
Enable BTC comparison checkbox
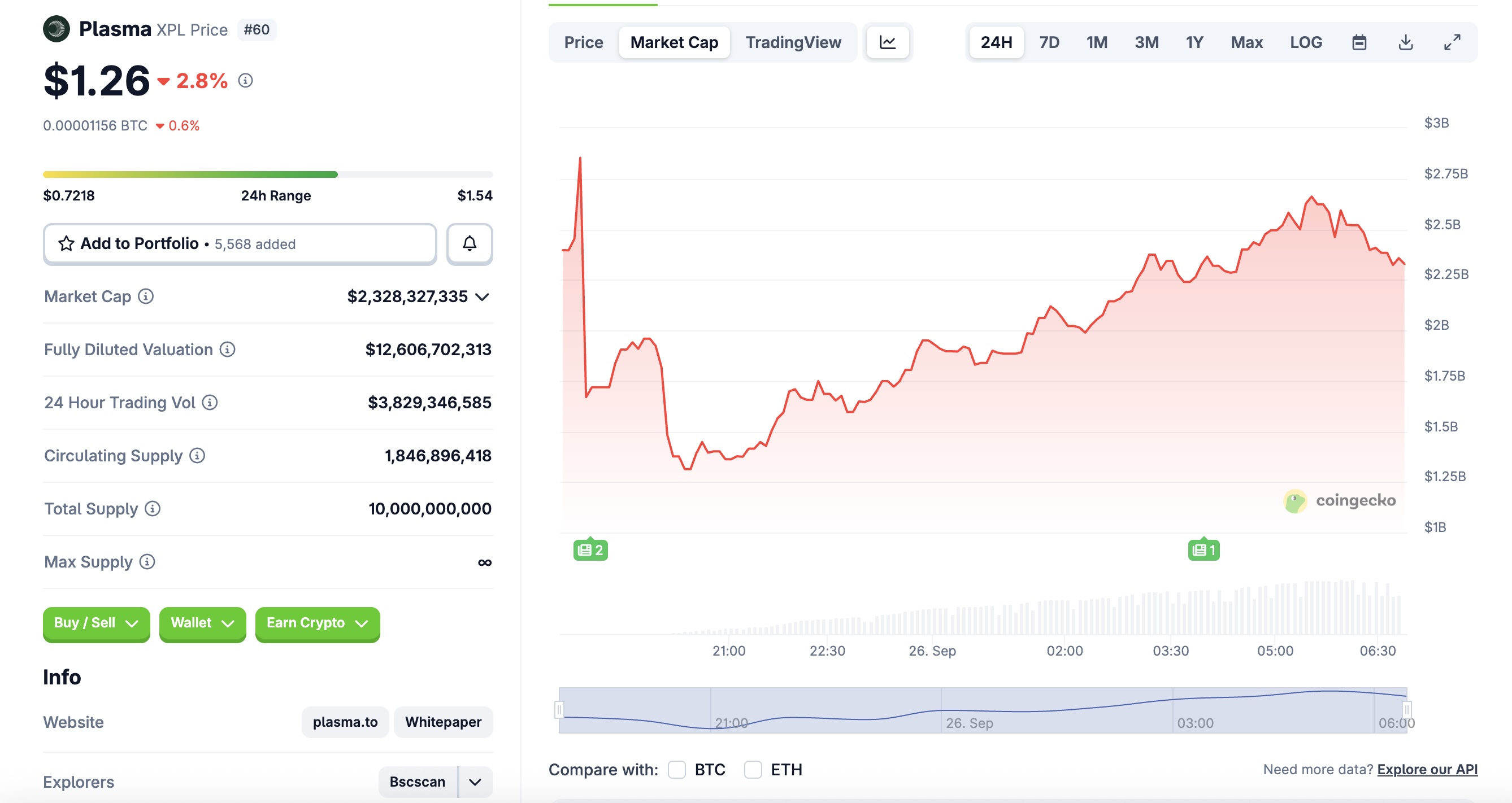pos(677,770)
